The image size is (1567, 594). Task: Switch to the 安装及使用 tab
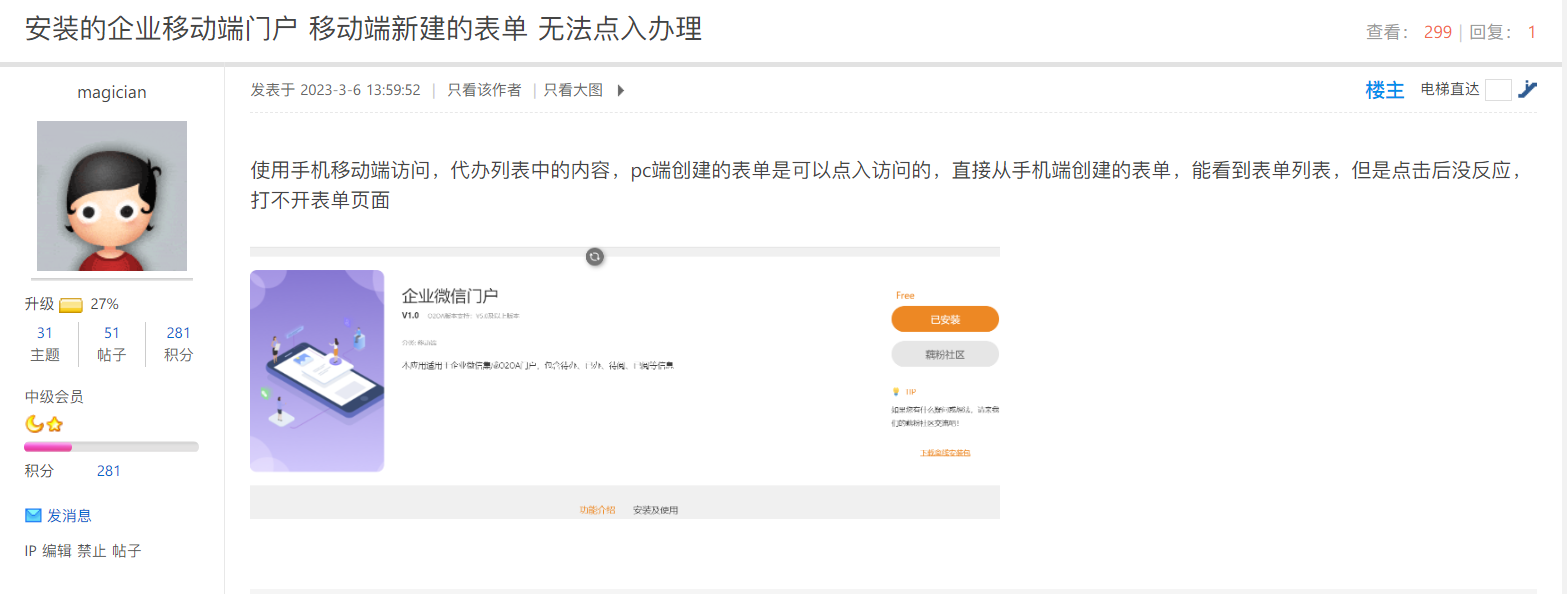click(655, 510)
